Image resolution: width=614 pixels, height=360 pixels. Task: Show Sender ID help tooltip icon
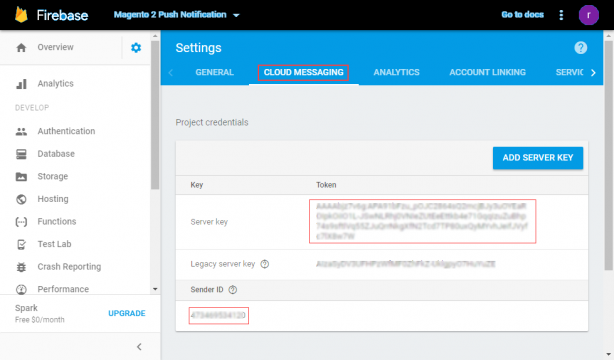tap(233, 290)
